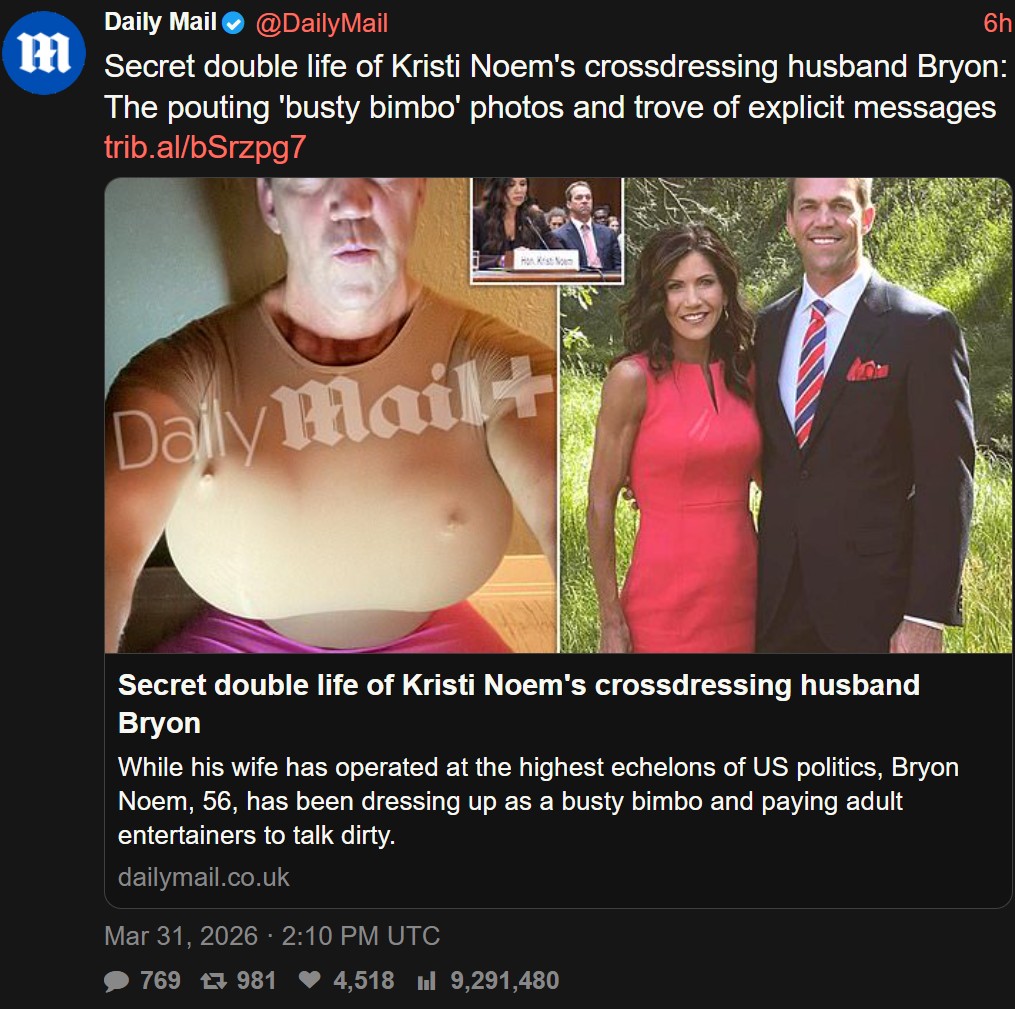The height and width of the screenshot is (1009, 1015).
Task: Click the card description starting 'While his wife'
Action: tap(538, 801)
